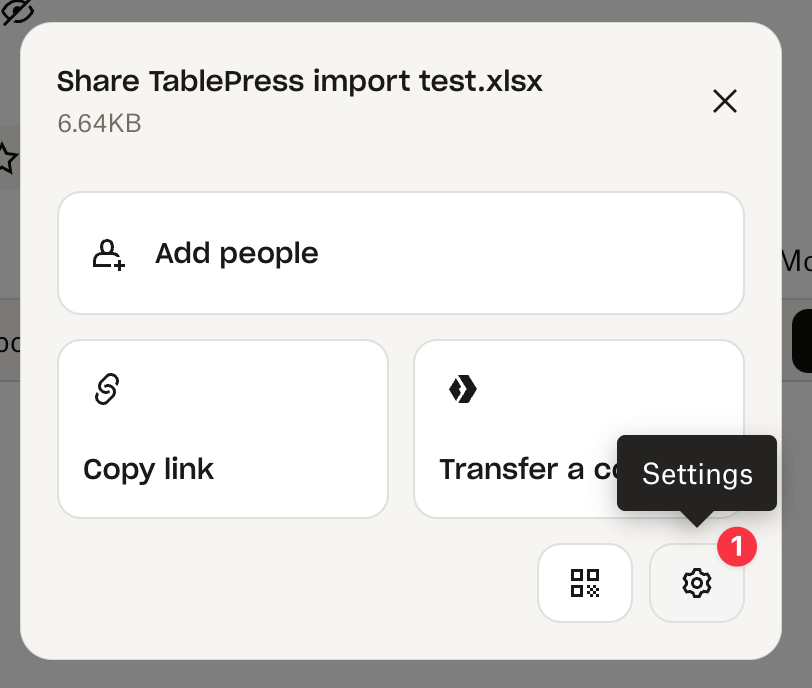
Task: Toggle hidden visibility with the crossed-eye symbol
Action: pos(18,13)
